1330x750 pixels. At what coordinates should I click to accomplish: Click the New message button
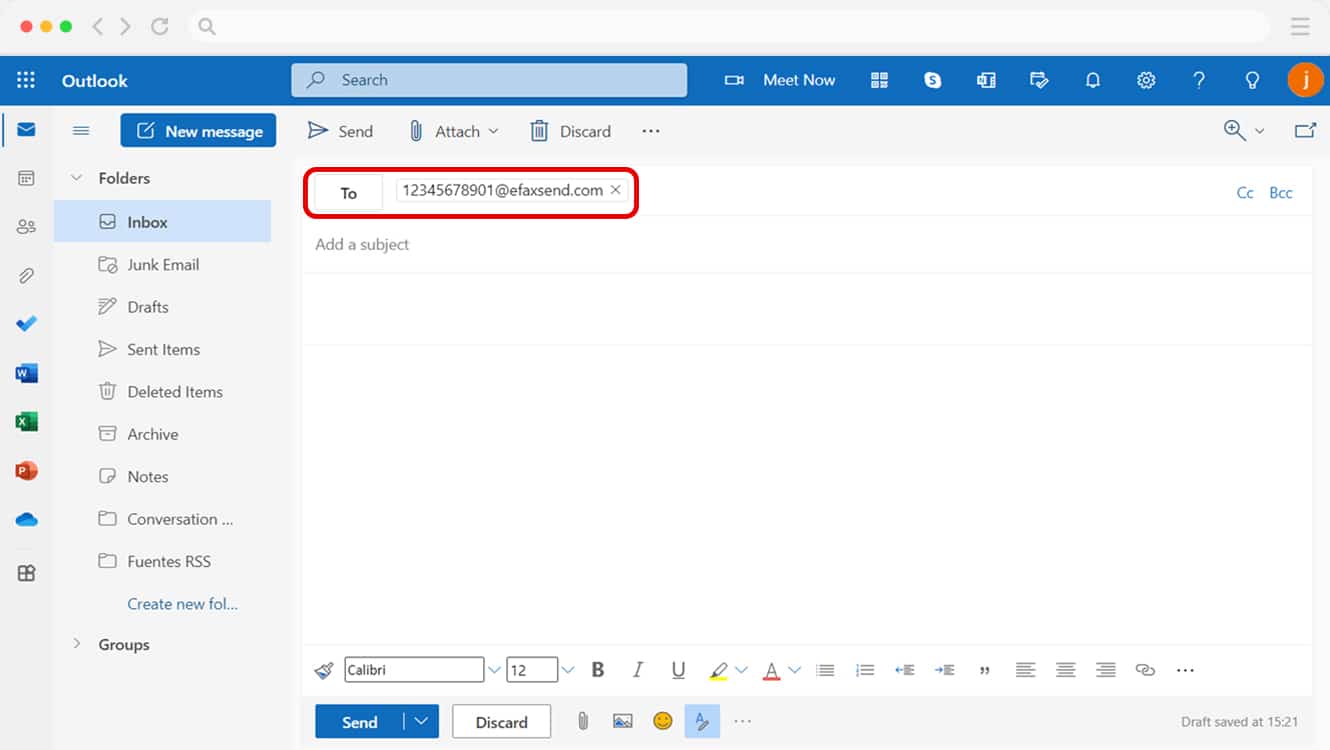pyautogui.click(x=198, y=130)
